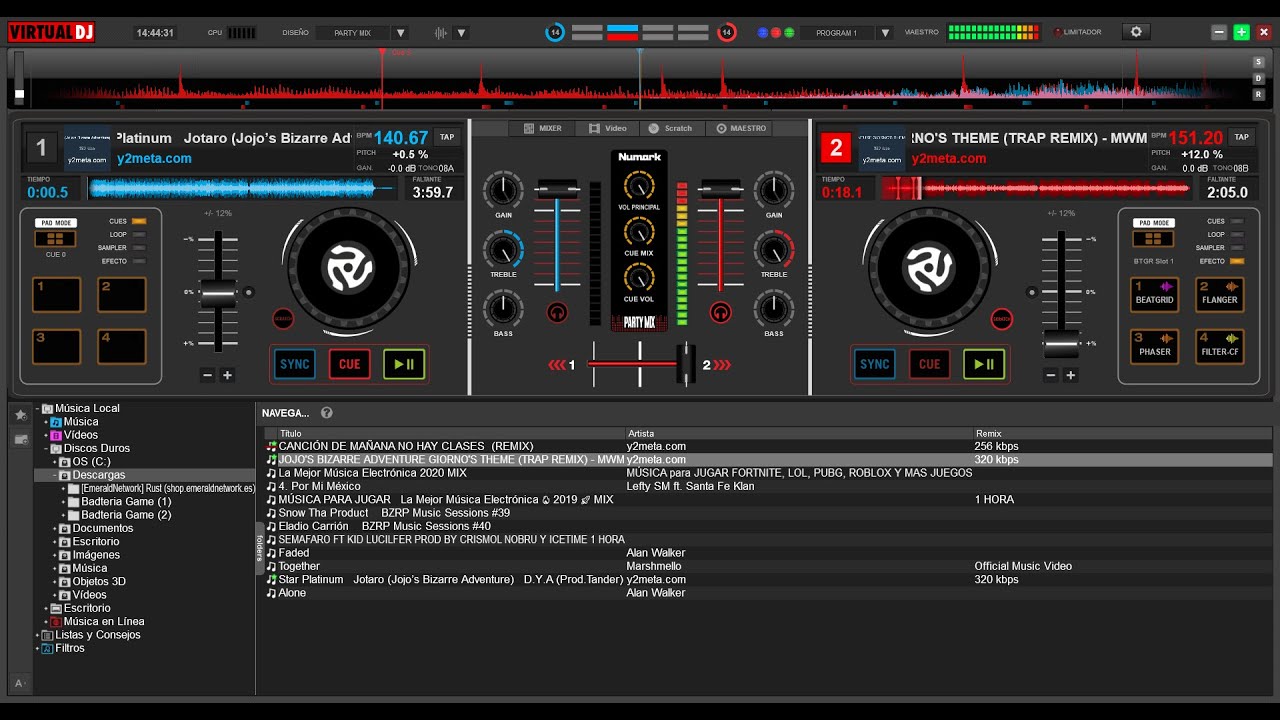This screenshot has height=720, width=1280.
Task: Click the pitch minus button on deck 2
Action: 1051,375
